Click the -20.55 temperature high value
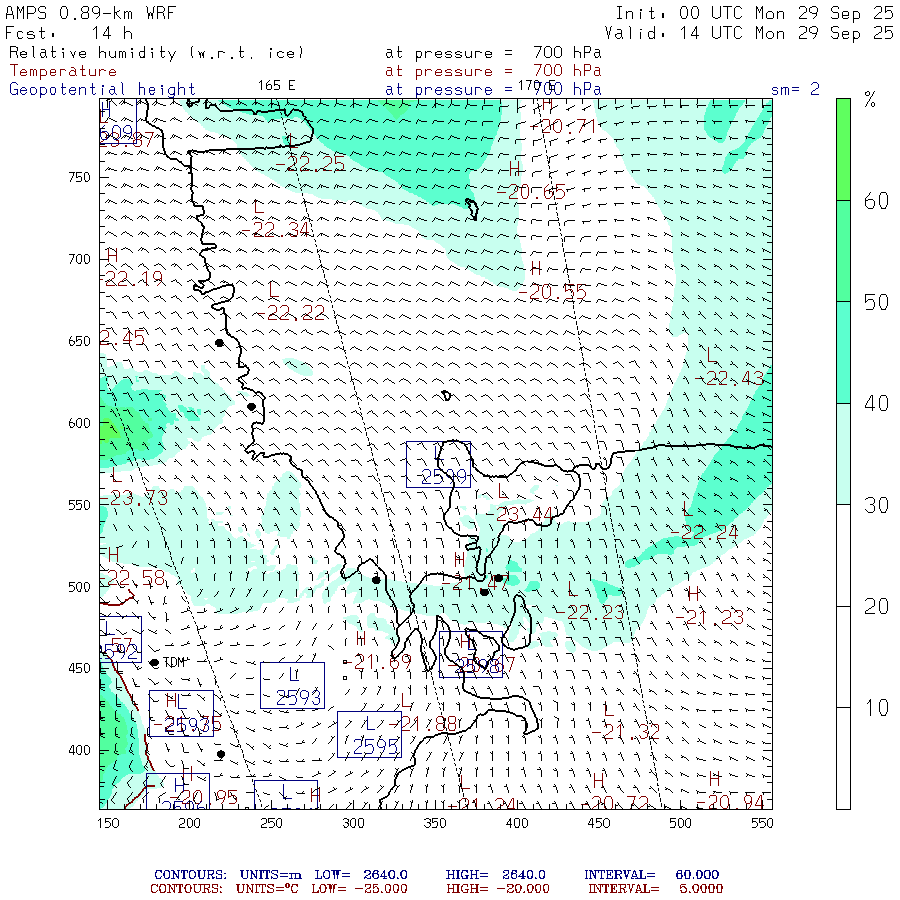900x900 pixels. (x=552, y=293)
